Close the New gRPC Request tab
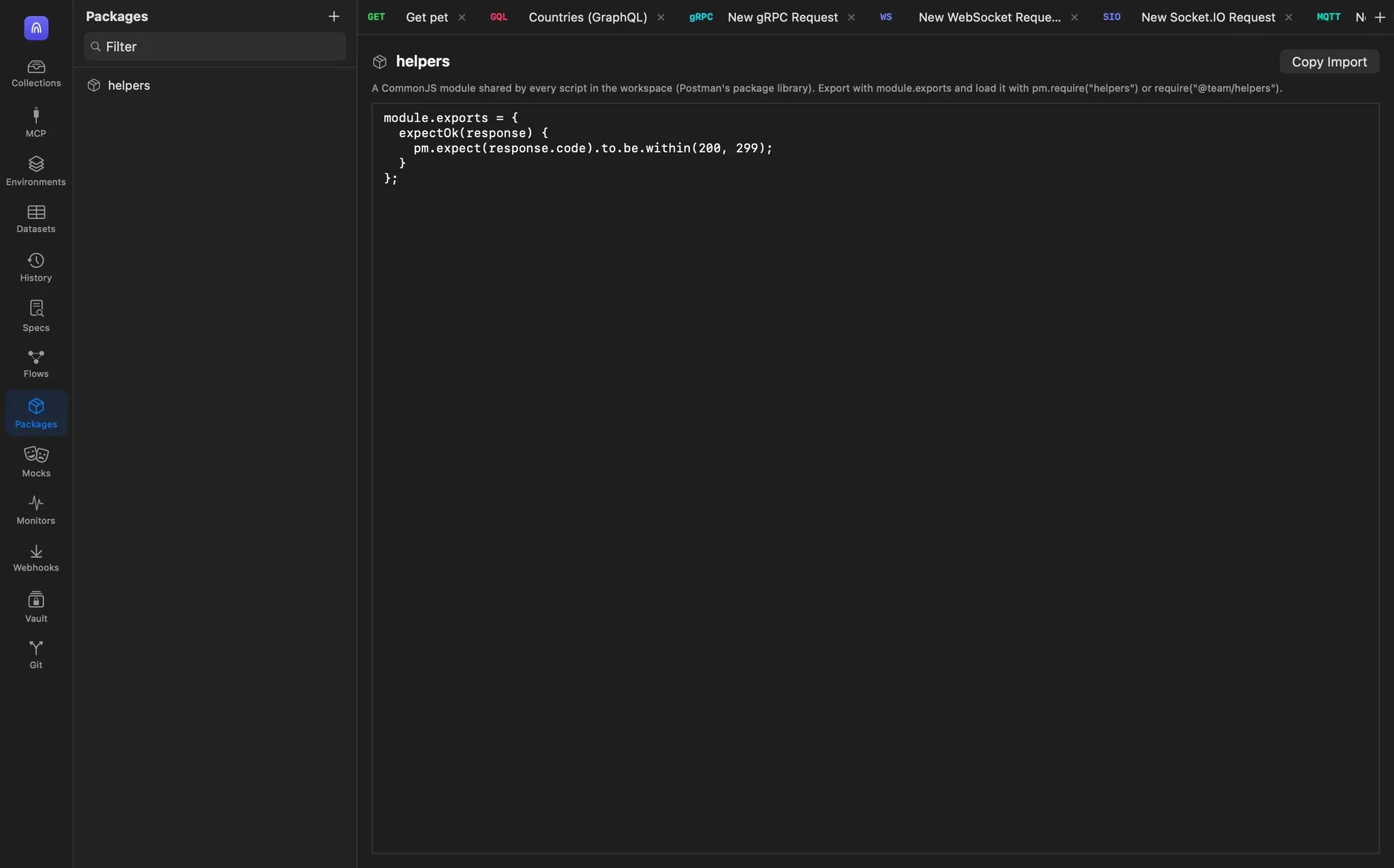Image resolution: width=1394 pixels, height=868 pixels. click(851, 17)
